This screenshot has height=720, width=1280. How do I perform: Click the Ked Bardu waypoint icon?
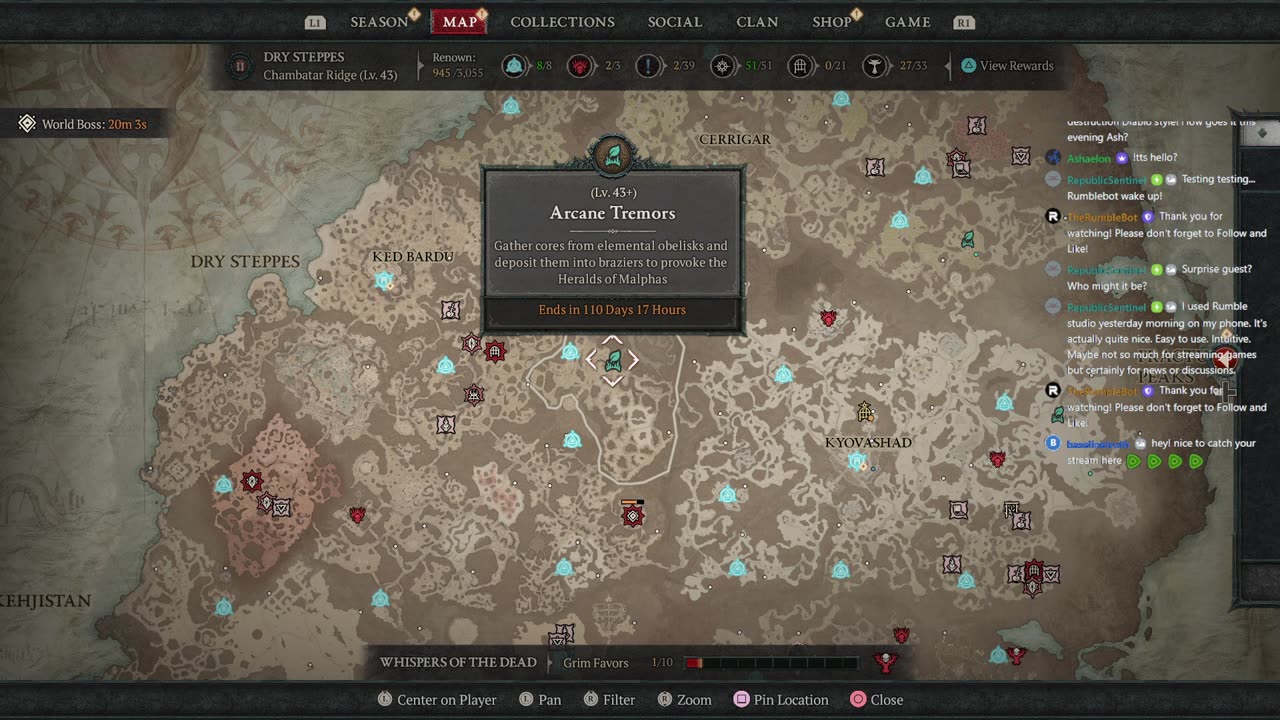384,280
